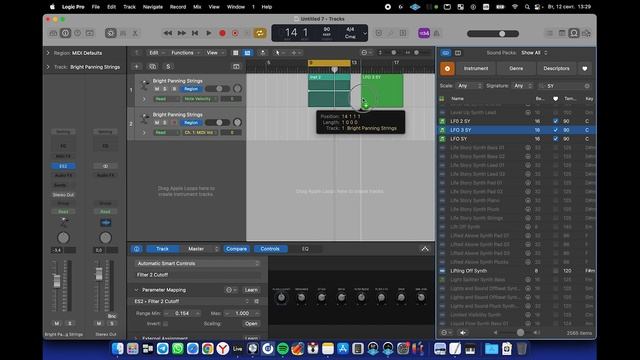This screenshot has height=360, width=640.
Task: Adjust the master volume slider in control bar
Action: click(x=493, y=34)
